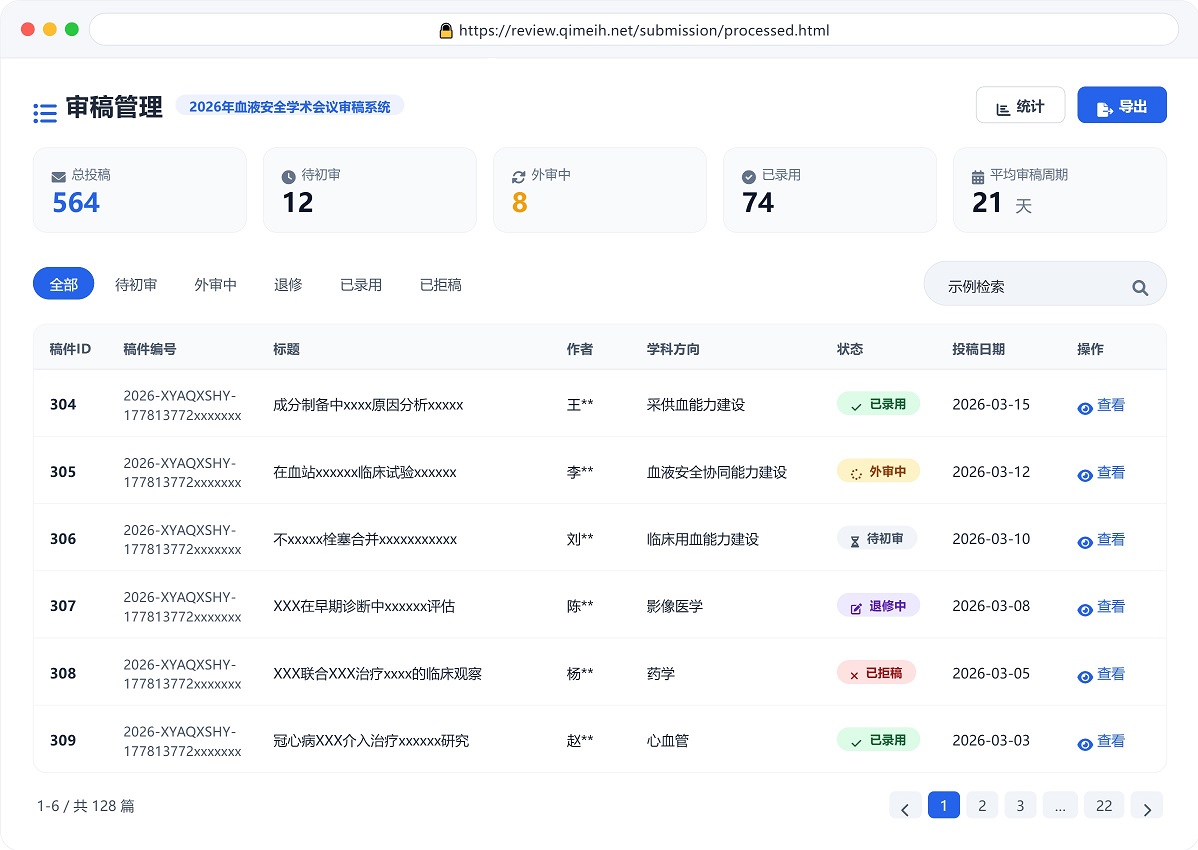
Task: Click 外审中 status badge in row 305
Action: (878, 471)
